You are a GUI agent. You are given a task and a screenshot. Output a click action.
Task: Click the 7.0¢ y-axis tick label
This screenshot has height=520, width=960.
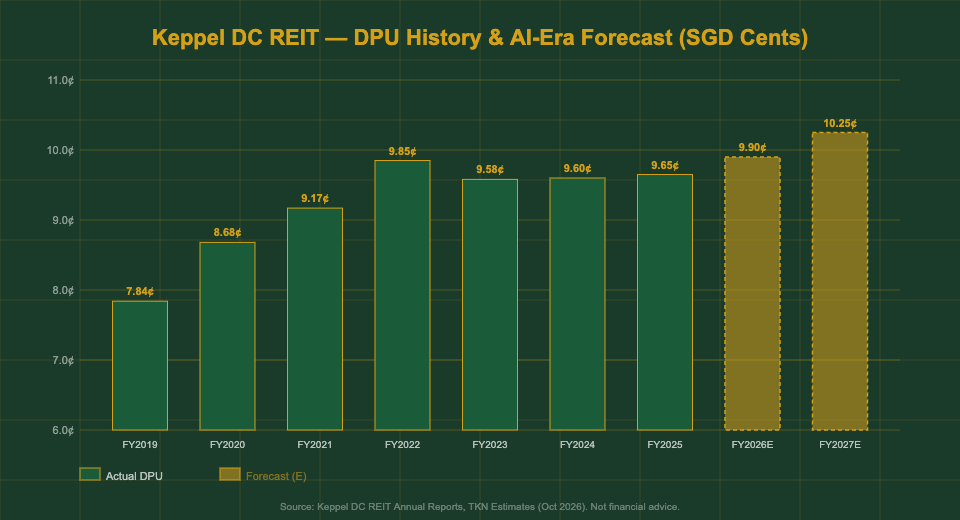(x=63, y=360)
